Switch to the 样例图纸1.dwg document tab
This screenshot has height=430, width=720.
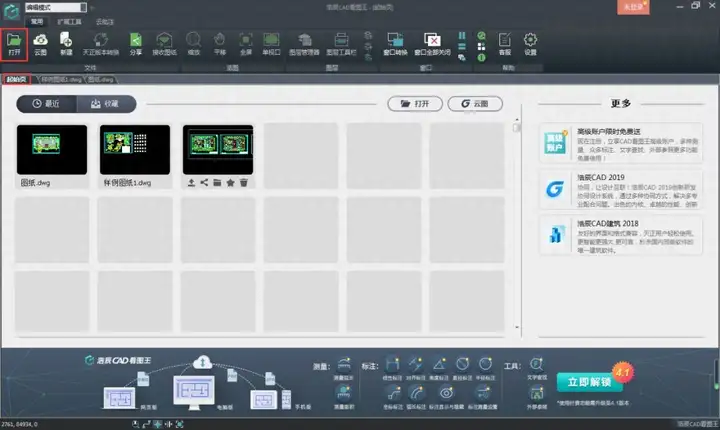(x=60, y=79)
